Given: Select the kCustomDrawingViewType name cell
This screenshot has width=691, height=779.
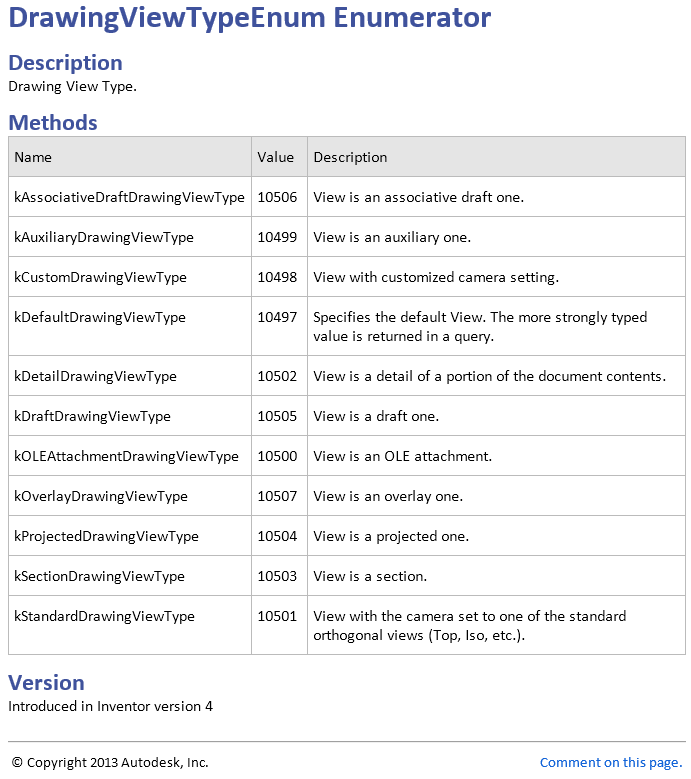Looking at the screenshot, I should [x=100, y=277].
